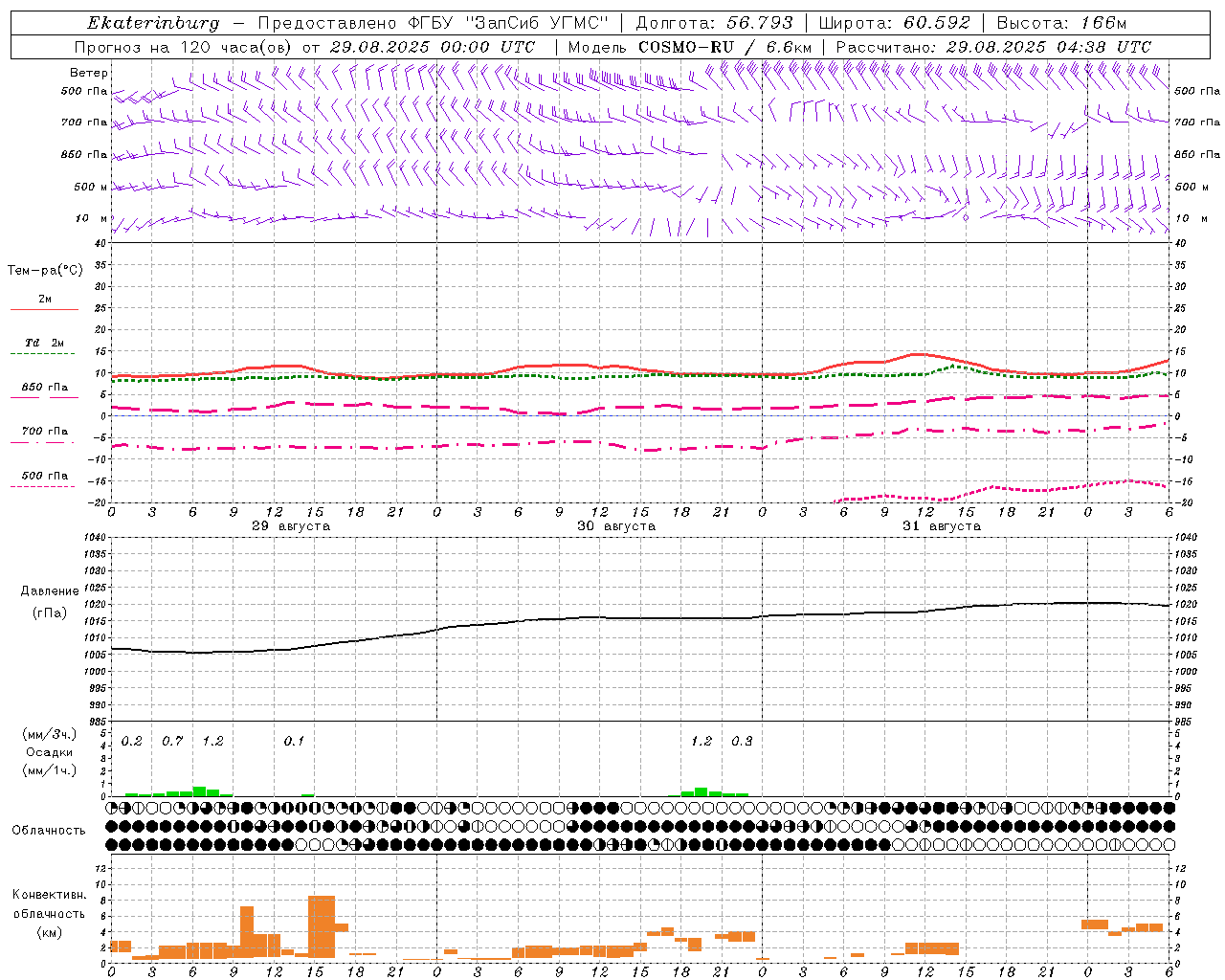Click the 'Облачность' cloudiness label
The height and width of the screenshot is (980, 1225).
(x=49, y=831)
